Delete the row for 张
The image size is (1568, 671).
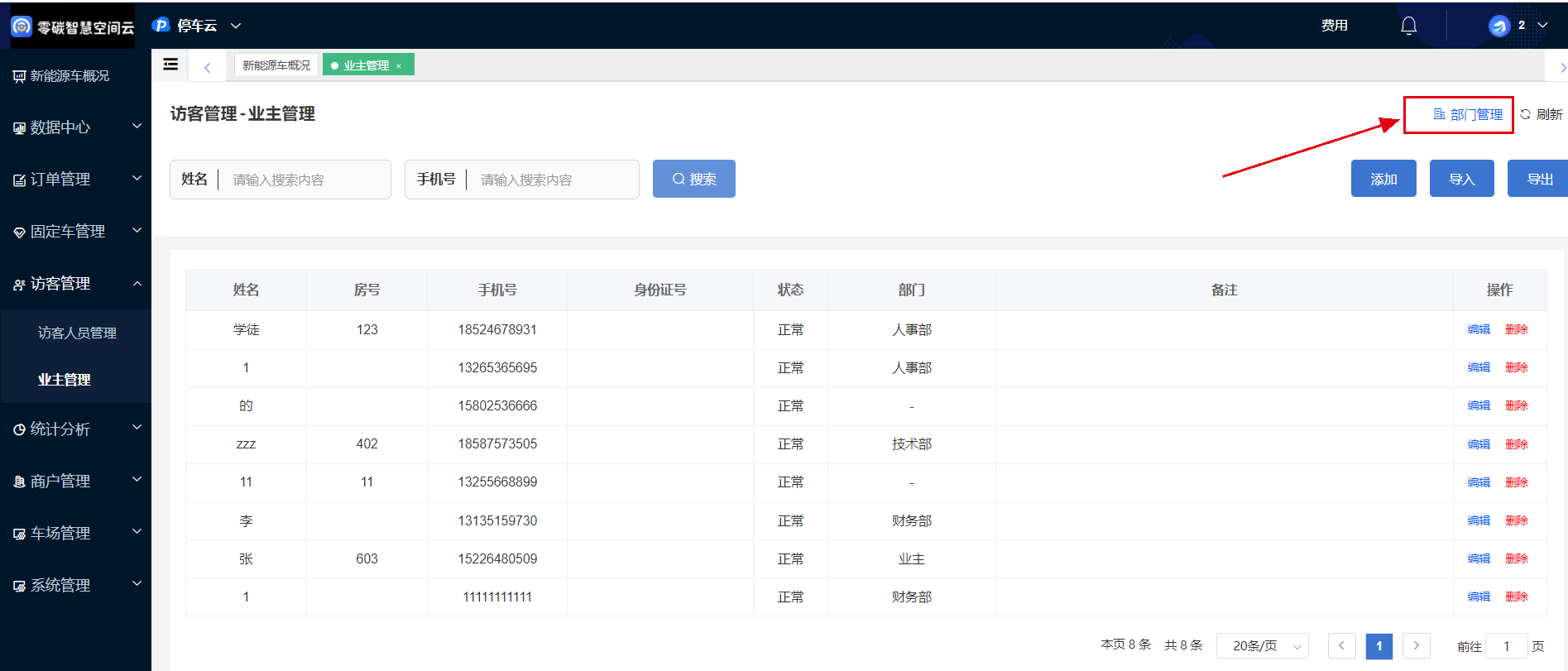[x=1517, y=558]
